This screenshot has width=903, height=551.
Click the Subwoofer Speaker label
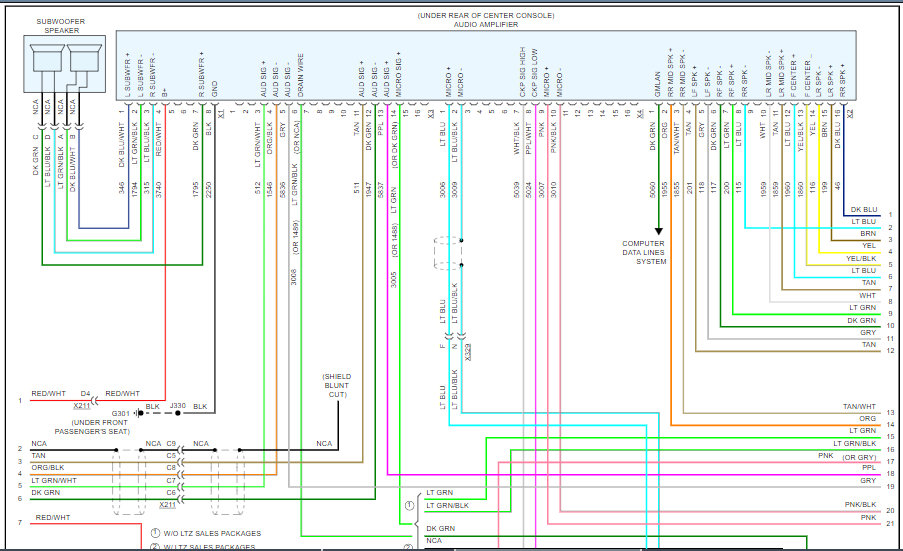click(62, 25)
